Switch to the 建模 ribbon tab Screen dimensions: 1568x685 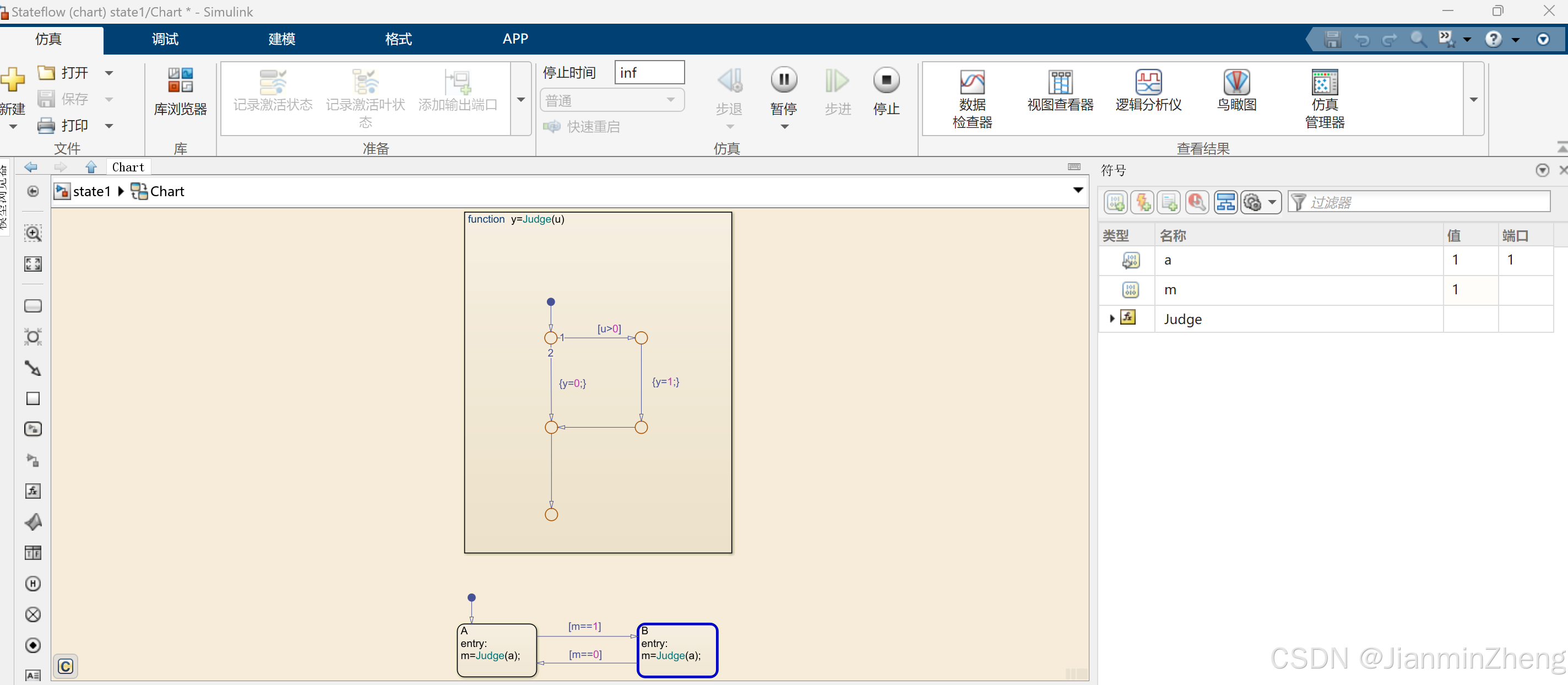(x=282, y=39)
